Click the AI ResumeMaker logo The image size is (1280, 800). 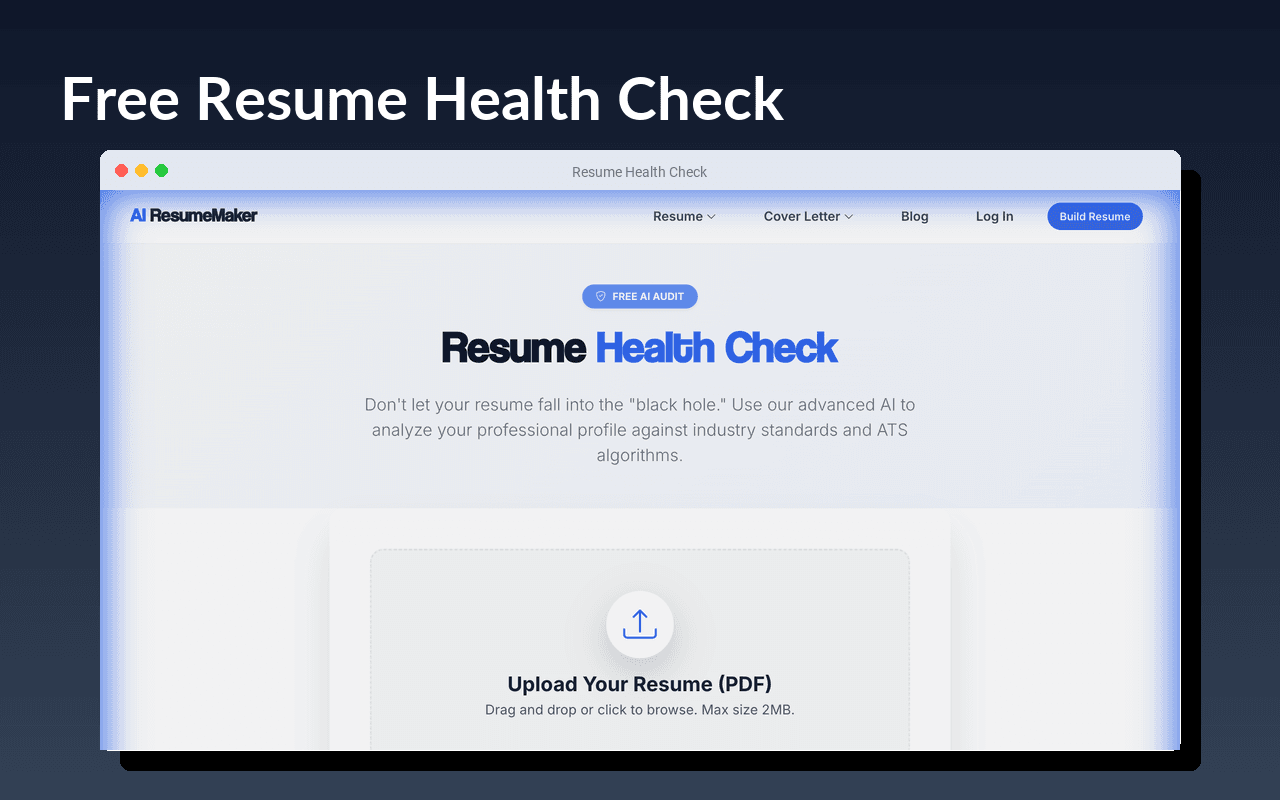[194, 215]
